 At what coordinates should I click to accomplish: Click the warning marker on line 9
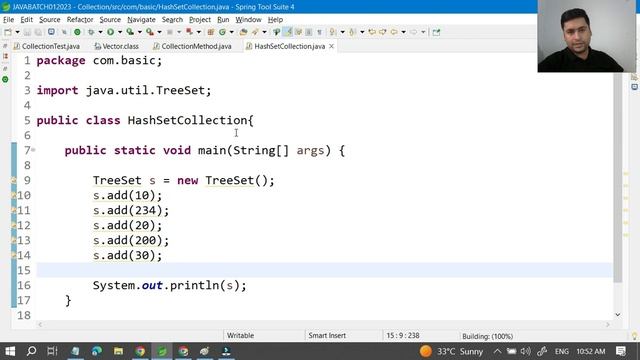tap(13, 180)
